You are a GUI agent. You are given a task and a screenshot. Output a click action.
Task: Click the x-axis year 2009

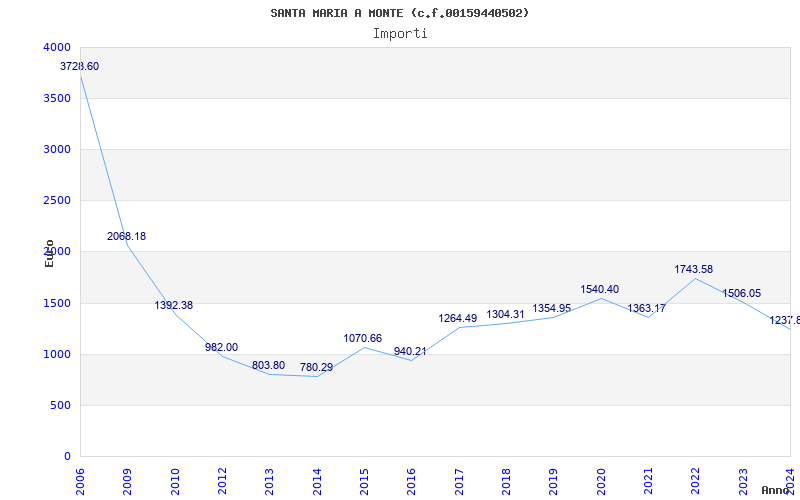click(x=128, y=481)
